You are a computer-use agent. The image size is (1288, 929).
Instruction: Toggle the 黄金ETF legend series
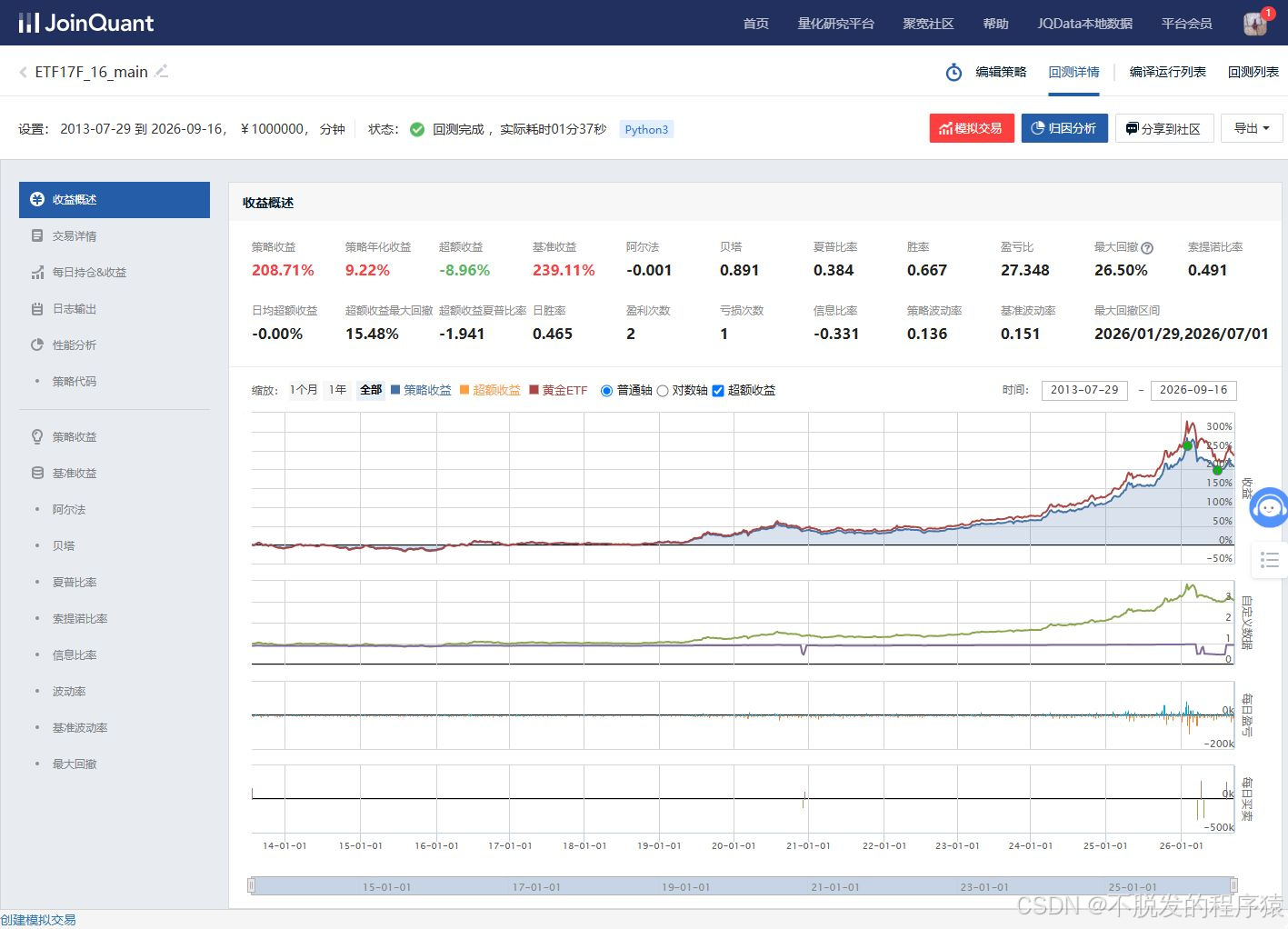558,390
